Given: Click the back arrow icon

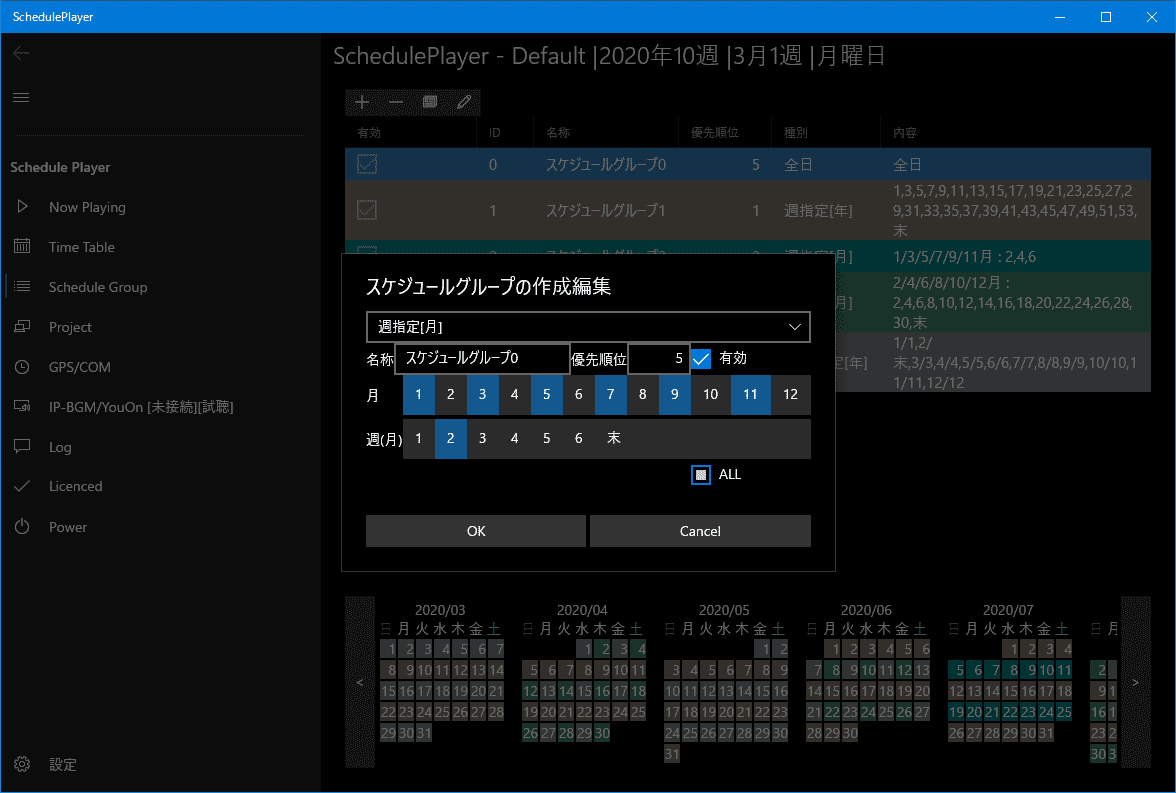Looking at the screenshot, I should 21,53.
